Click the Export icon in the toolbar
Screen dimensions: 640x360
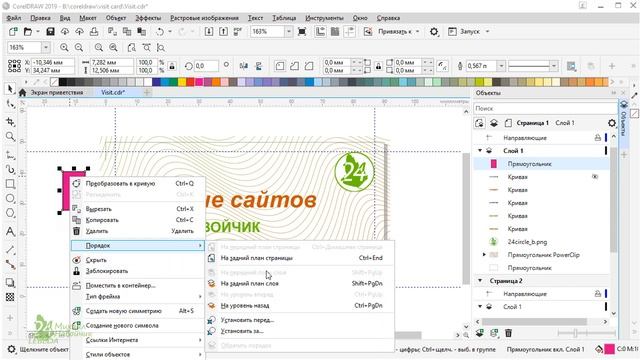click(x=223, y=31)
